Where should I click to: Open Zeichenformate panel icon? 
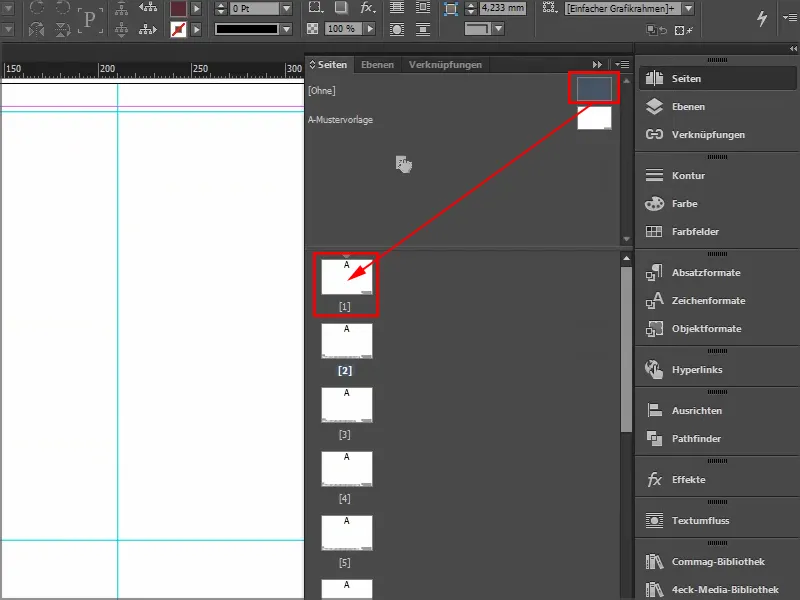654,301
